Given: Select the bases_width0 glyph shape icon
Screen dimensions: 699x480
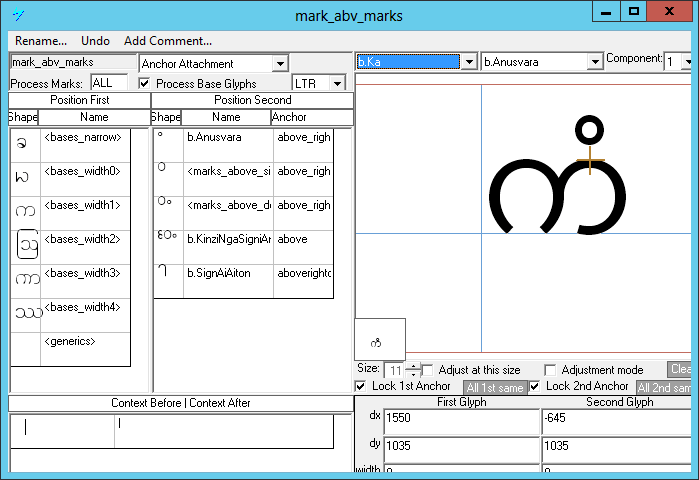Looking at the screenshot, I should pyautogui.click(x=22, y=177).
